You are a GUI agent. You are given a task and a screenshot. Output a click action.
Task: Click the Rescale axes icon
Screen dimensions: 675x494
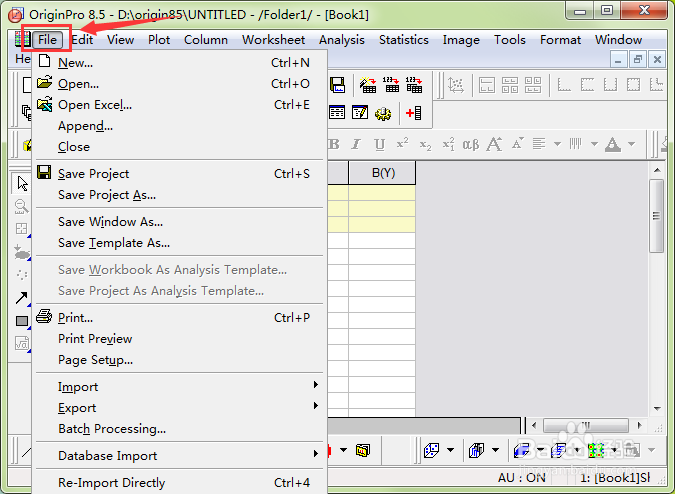click(x=456, y=85)
